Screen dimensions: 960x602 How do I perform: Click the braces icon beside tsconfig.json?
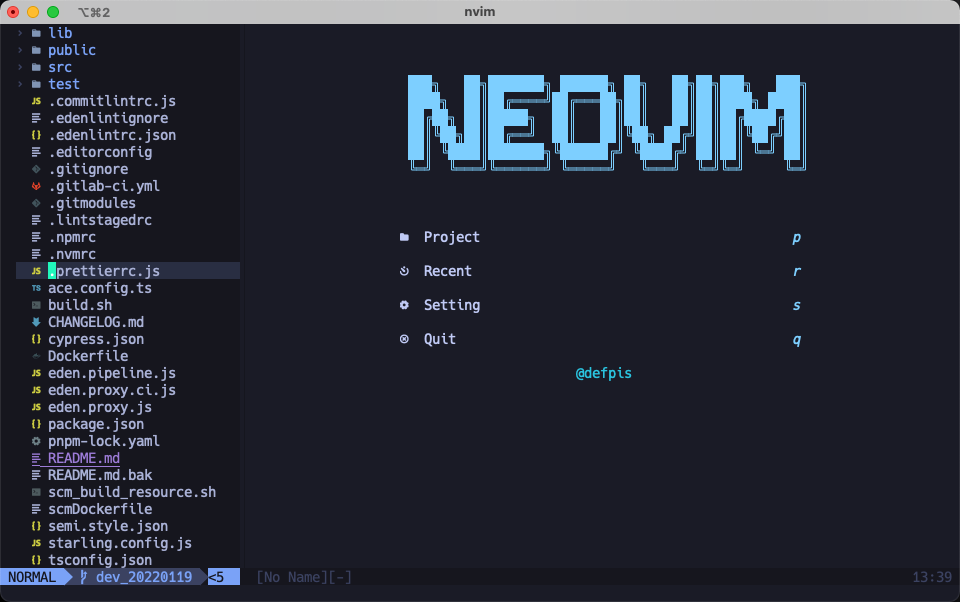pos(36,560)
